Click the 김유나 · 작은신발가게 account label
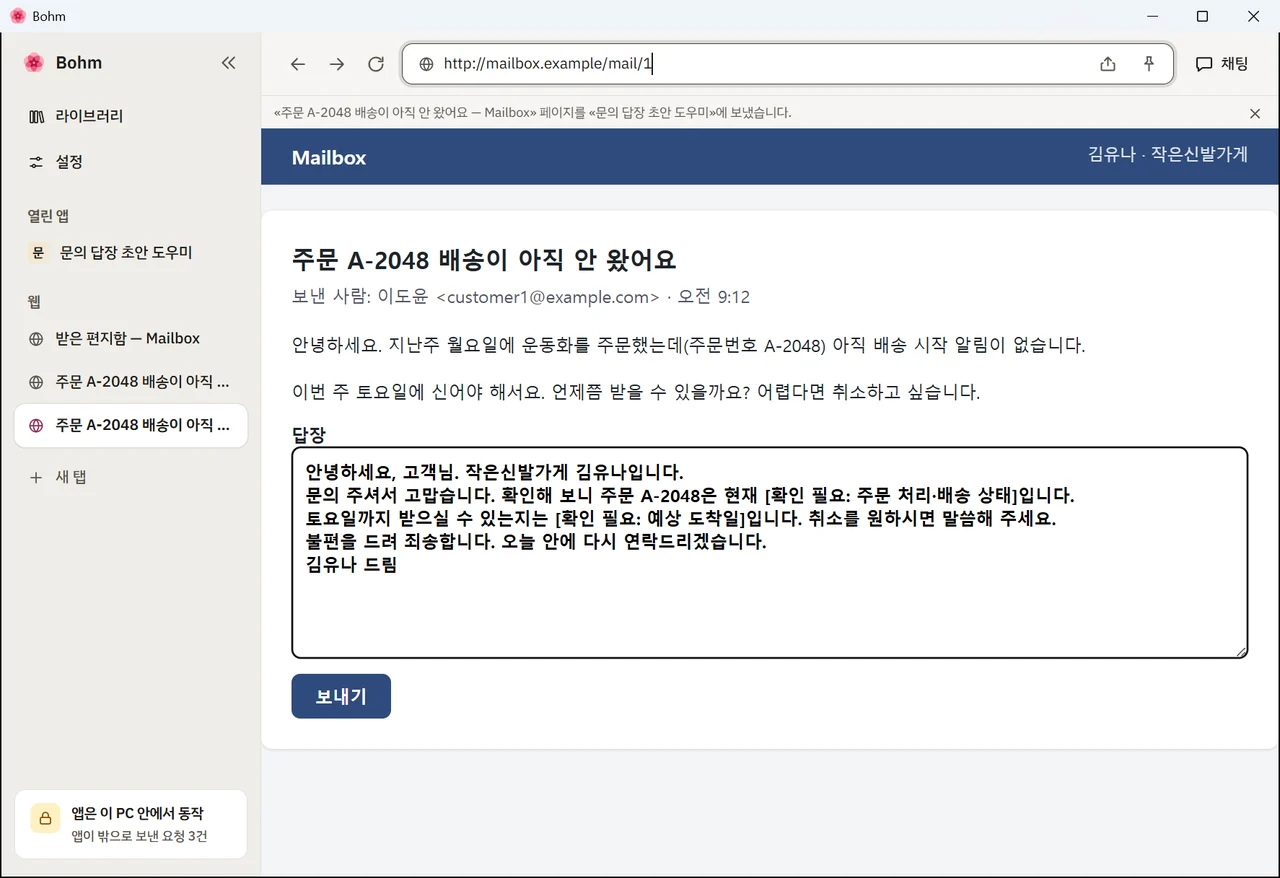The width and height of the screenshot is (1280, 878). point(1168,154)
